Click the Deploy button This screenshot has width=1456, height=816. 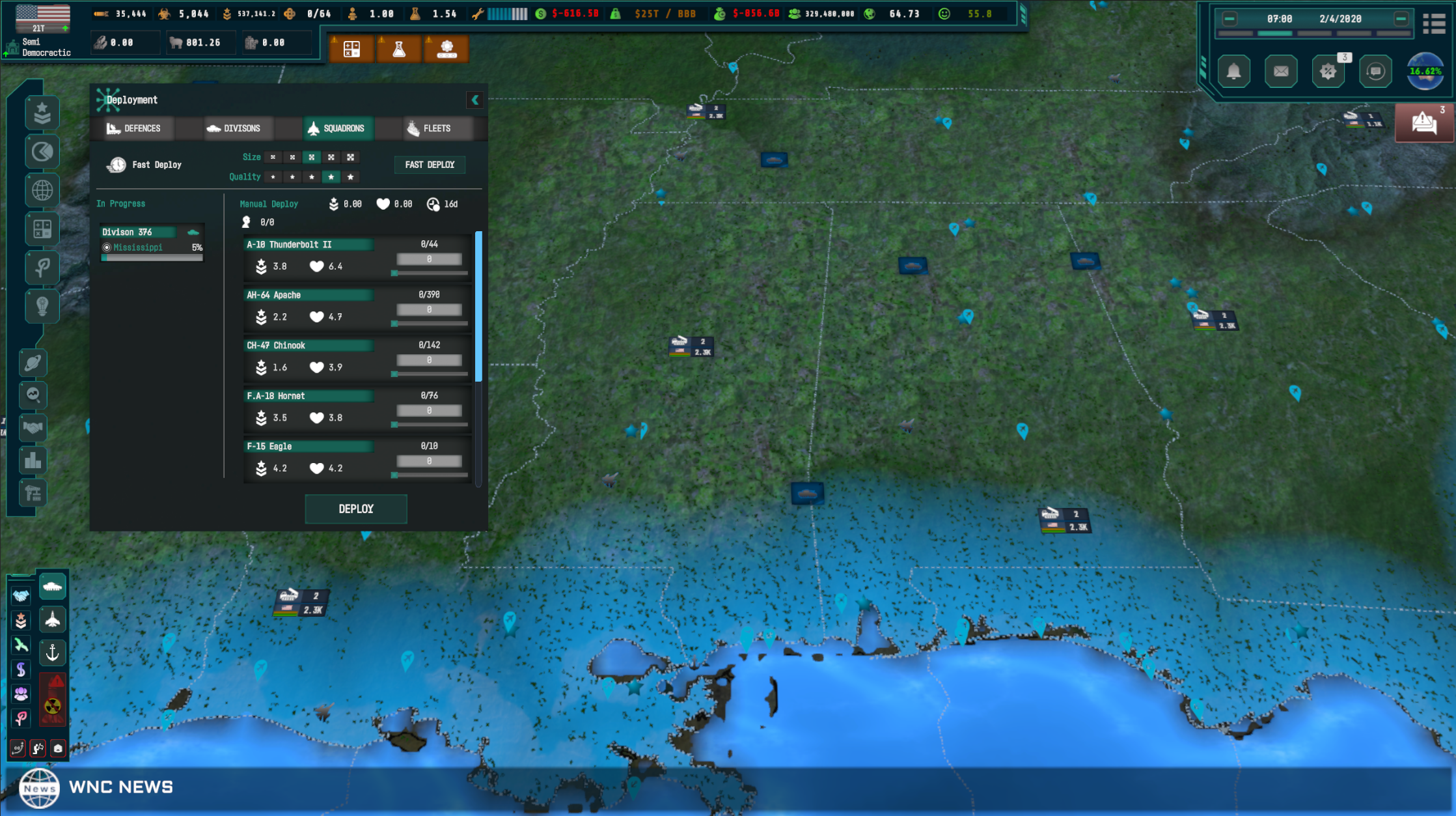[x=356, y=509]
